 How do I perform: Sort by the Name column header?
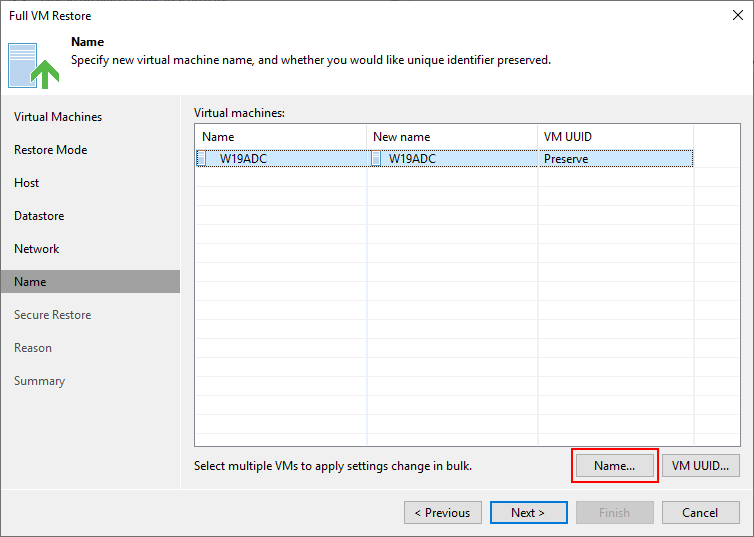pyautogui.click(x=281, y=137)
